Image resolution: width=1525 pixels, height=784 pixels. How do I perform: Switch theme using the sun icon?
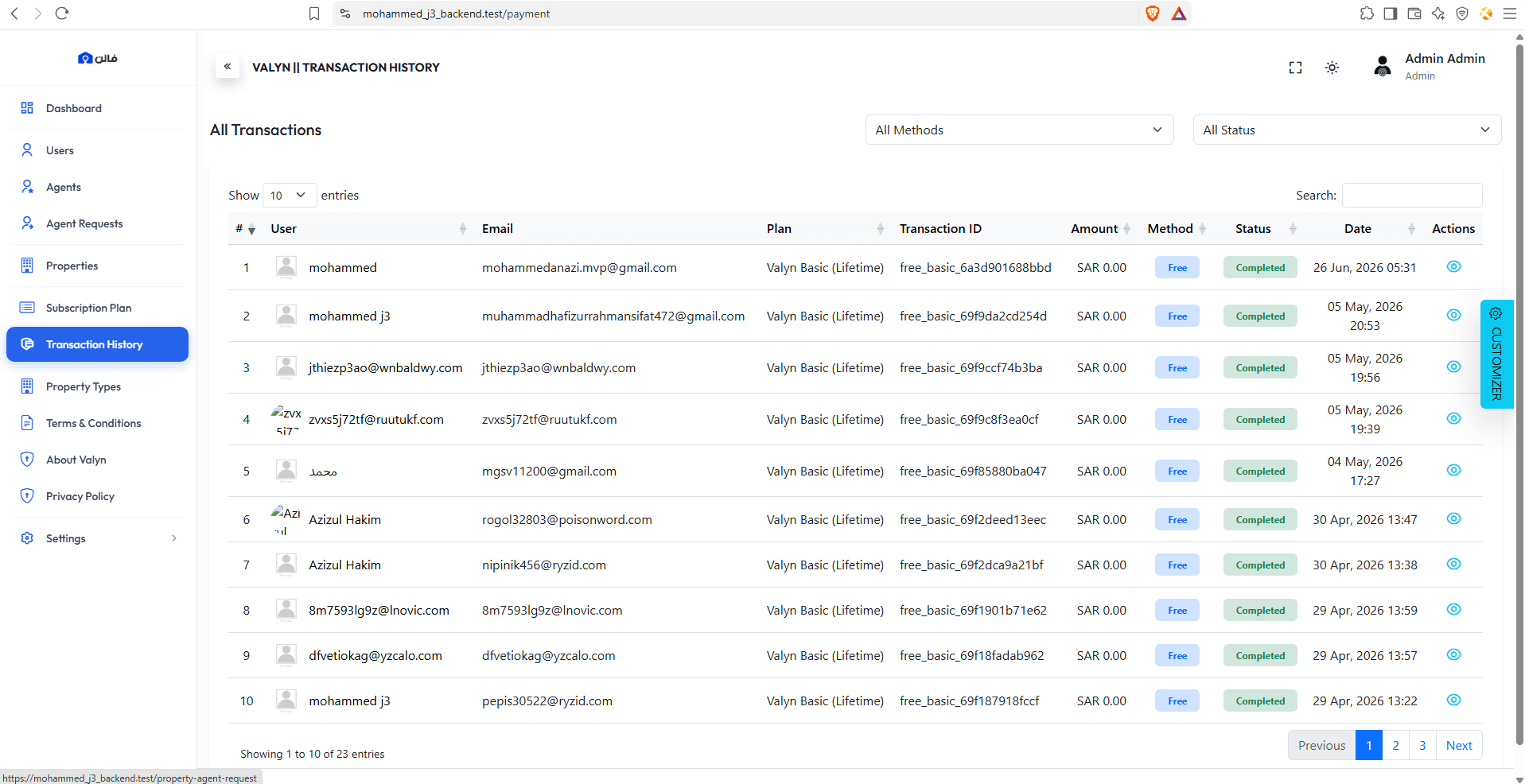click(x=1332, y=68)
